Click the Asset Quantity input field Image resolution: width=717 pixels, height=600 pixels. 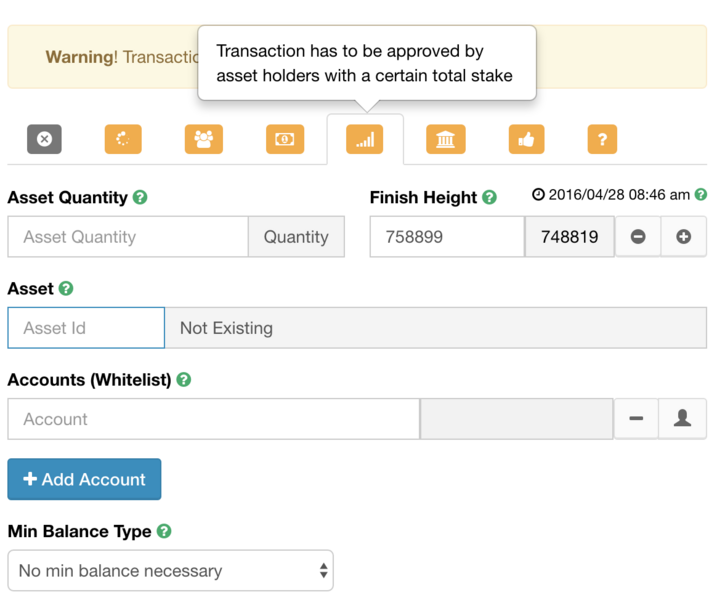coord(128,237)
